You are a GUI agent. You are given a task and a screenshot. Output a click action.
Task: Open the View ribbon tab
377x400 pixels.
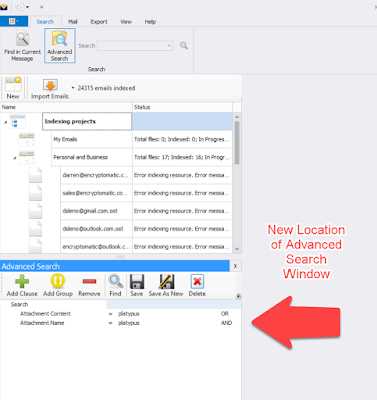point(126,22)
